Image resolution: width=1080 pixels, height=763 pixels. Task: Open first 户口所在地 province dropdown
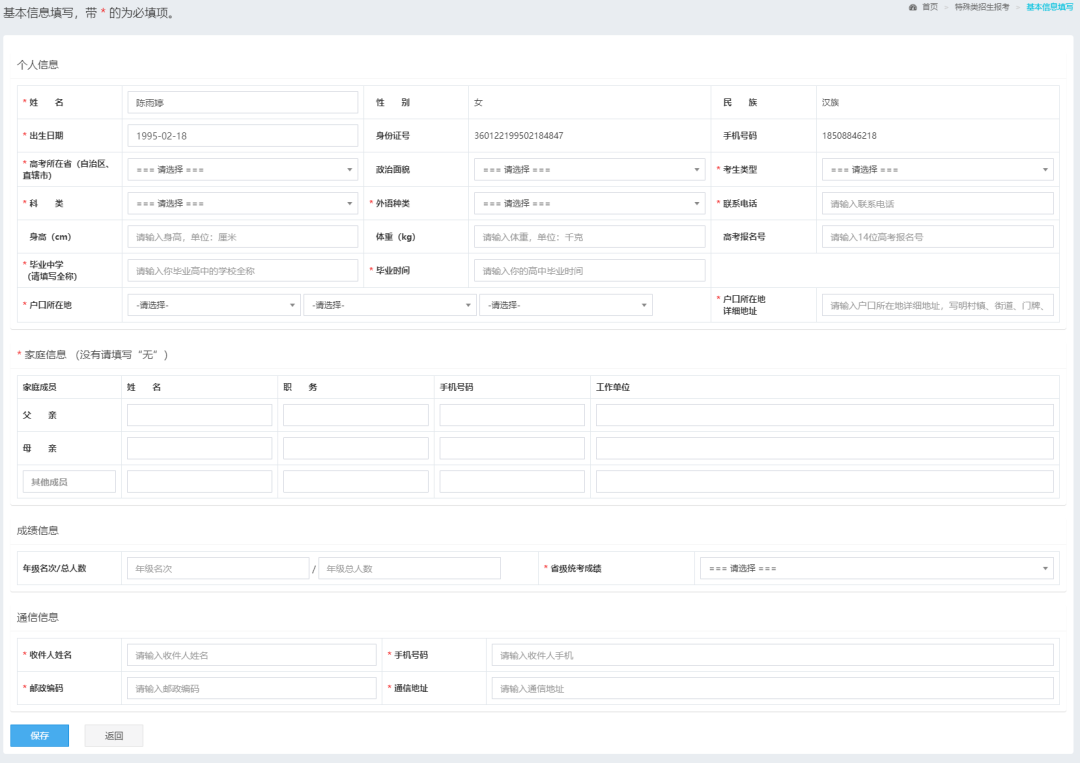click(214, 305)
